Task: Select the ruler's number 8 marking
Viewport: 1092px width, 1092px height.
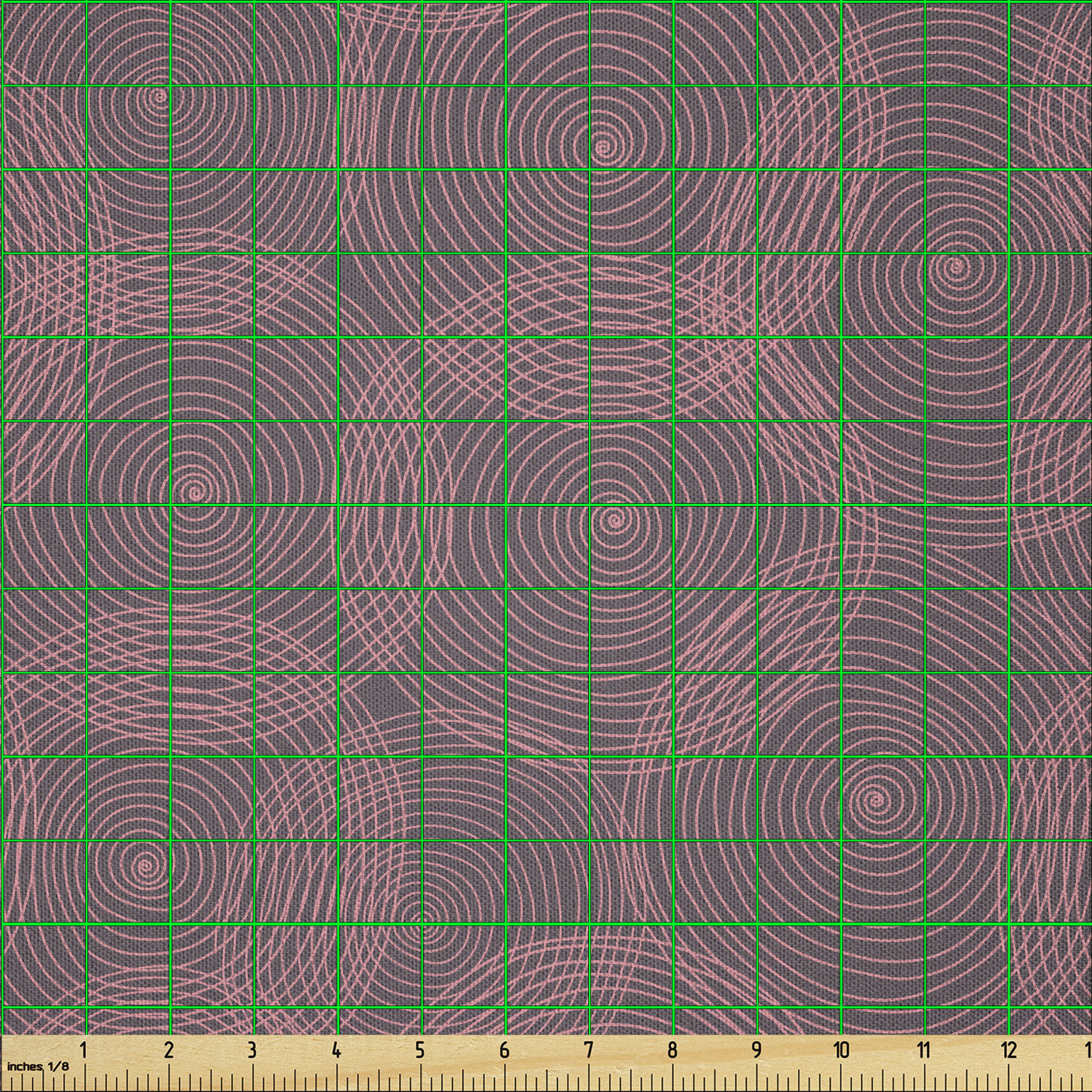Action: coord(673,1050)
